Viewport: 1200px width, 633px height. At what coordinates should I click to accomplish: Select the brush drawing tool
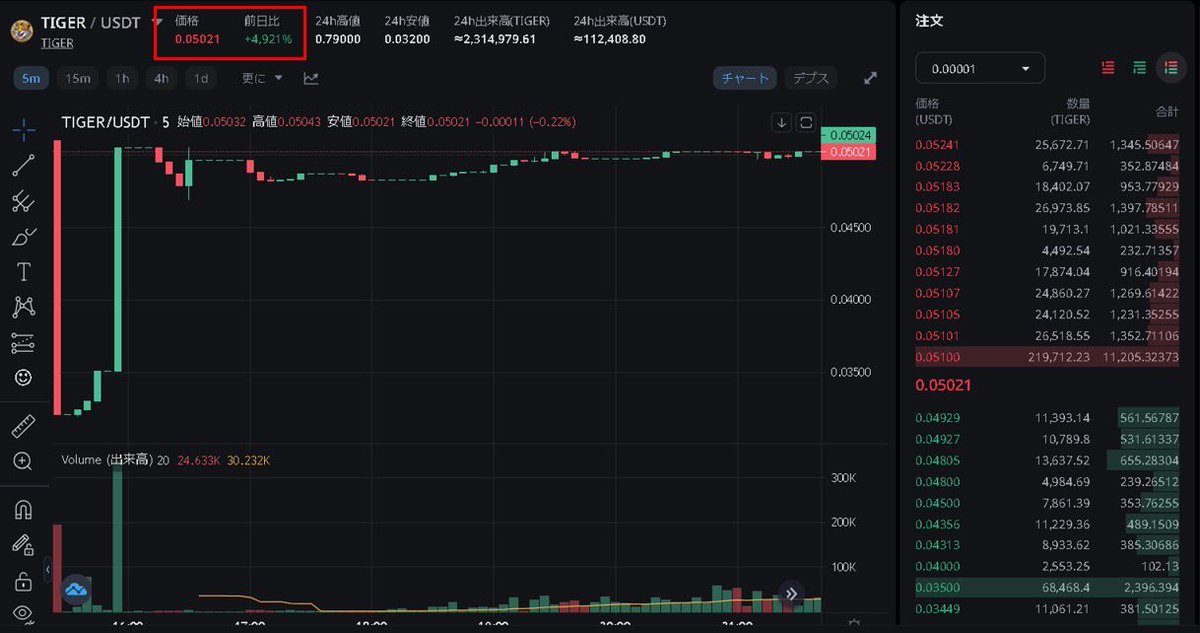tap(24, 237)
